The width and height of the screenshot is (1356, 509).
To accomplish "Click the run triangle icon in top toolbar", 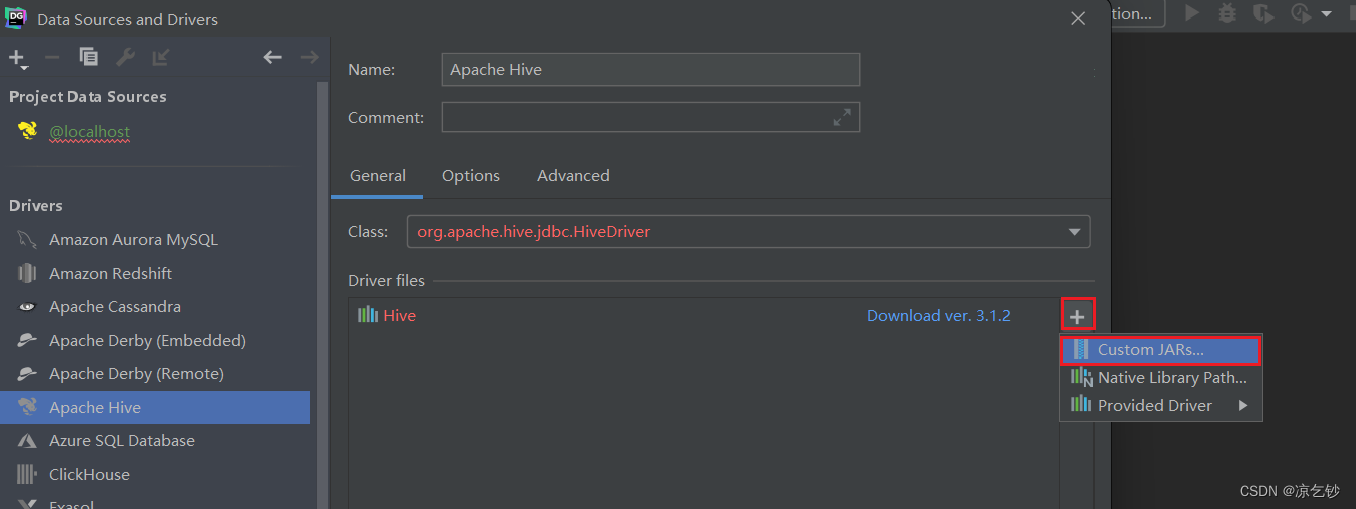I will [1191, 13].
